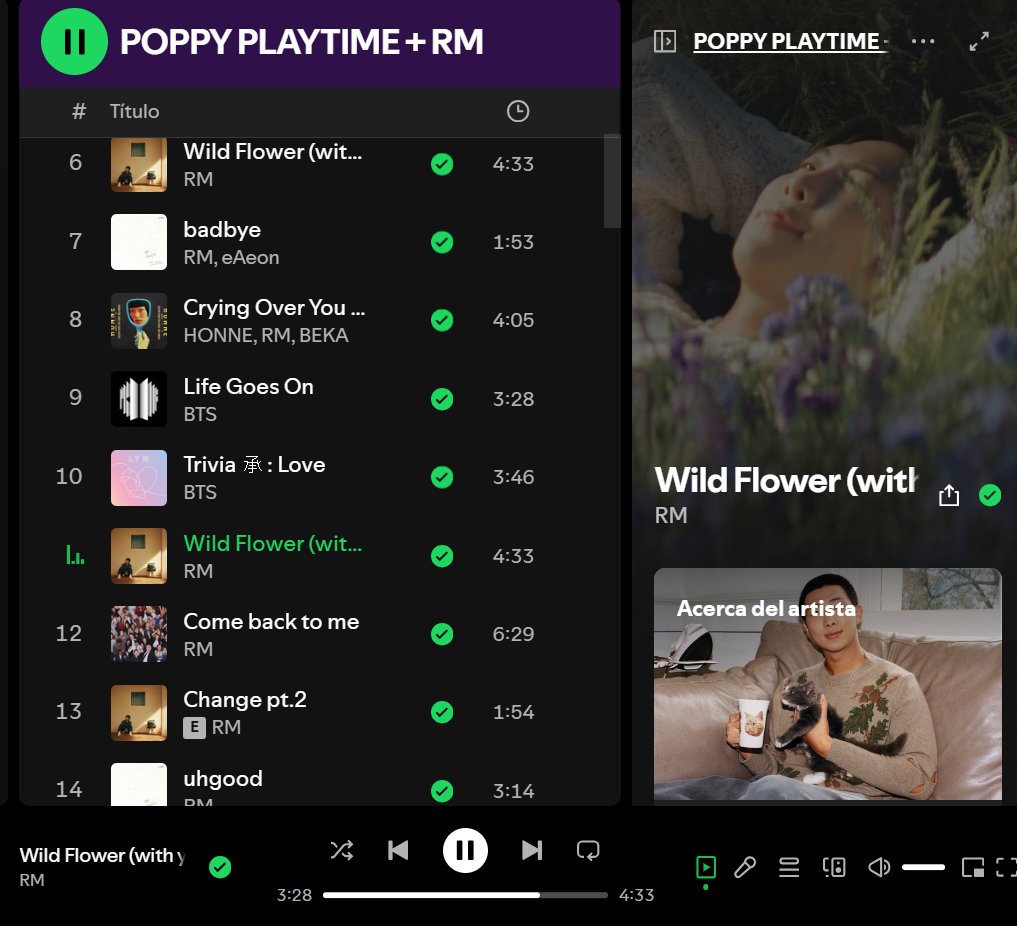This screenshot has height=926, width=1017.
Task: Toggle Now Playing view icon
Action: (x=706, y=867)
